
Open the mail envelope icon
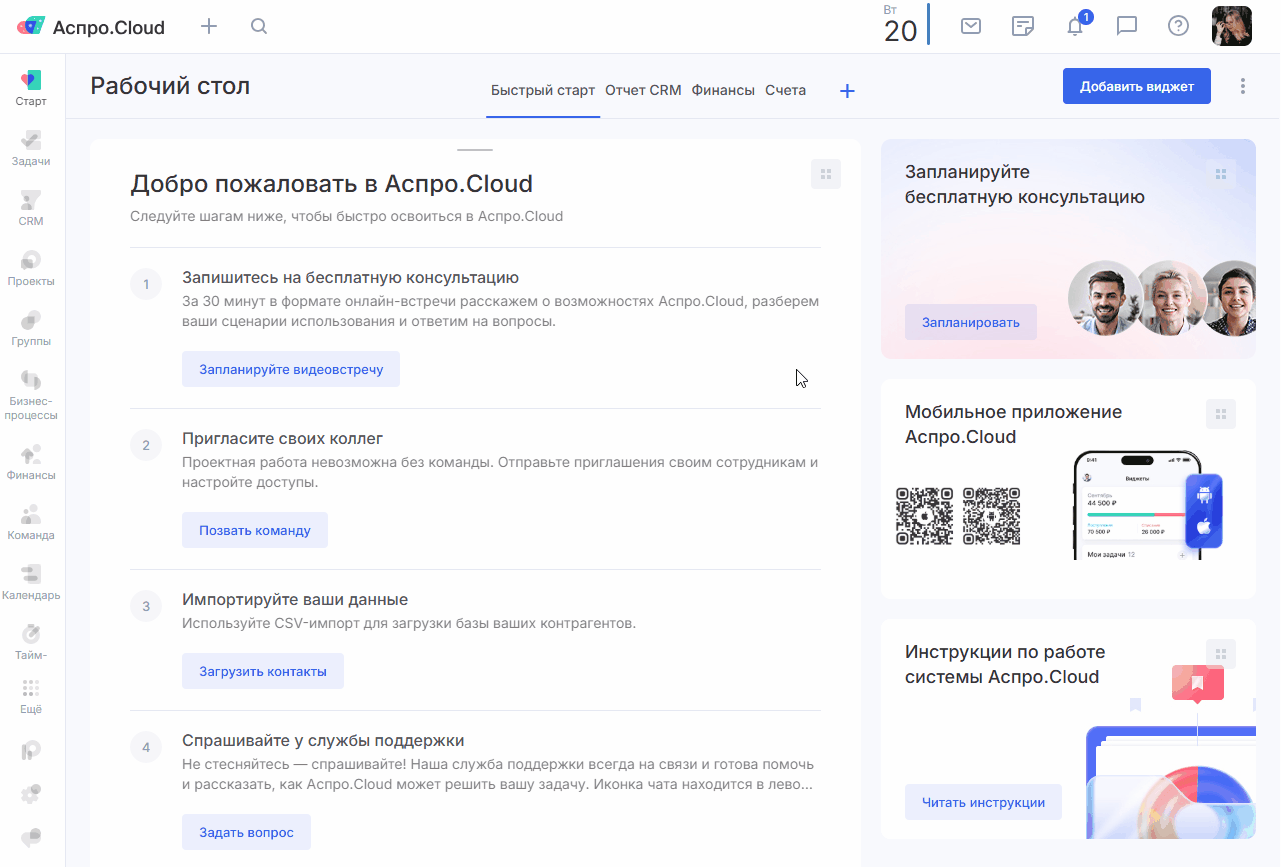[x=970, y=27]
